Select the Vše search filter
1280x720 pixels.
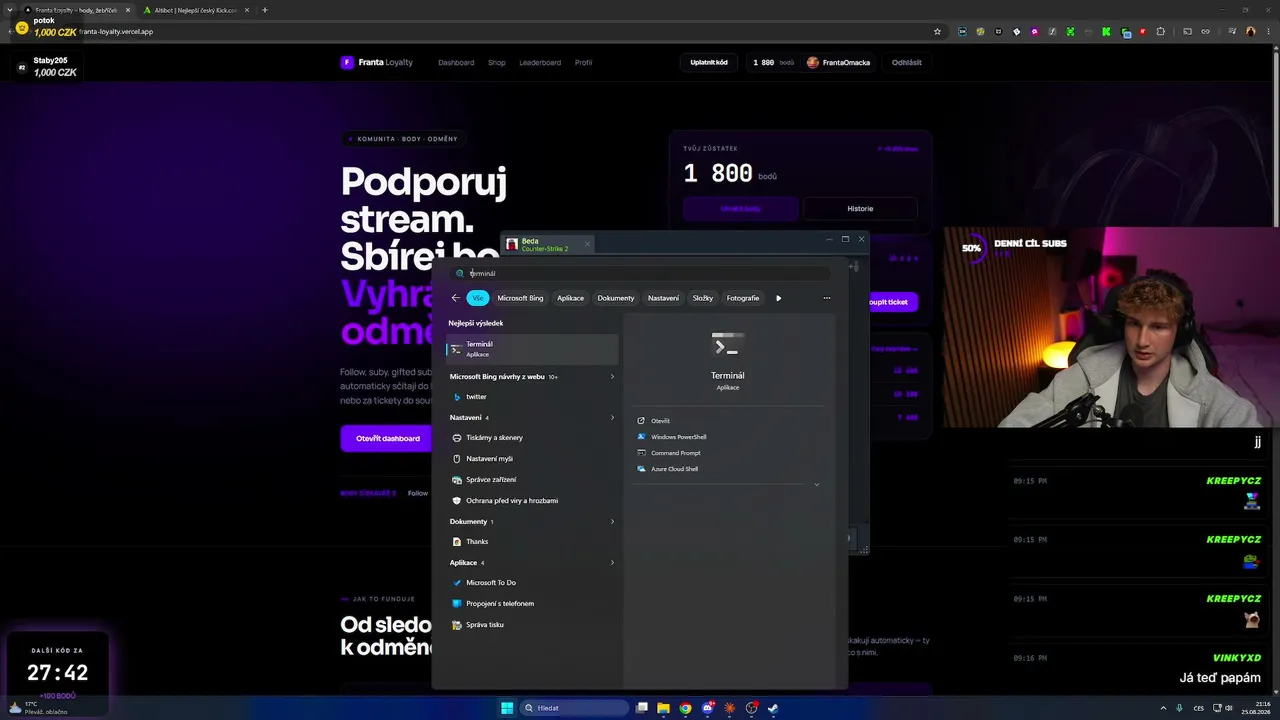(x=478, y=298)
